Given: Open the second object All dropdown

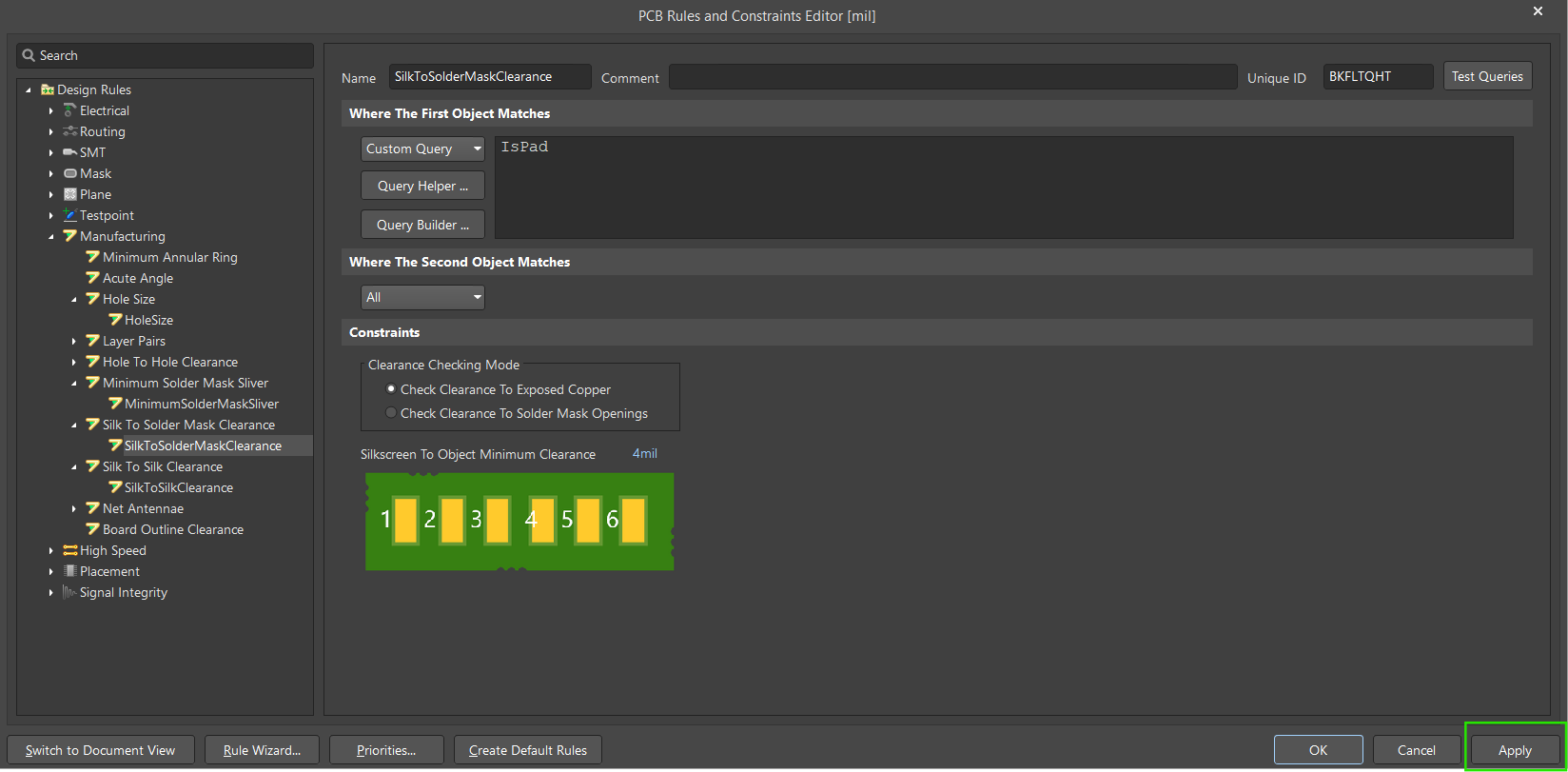Looking at the screenshot, I should click(x=422, y=297).
